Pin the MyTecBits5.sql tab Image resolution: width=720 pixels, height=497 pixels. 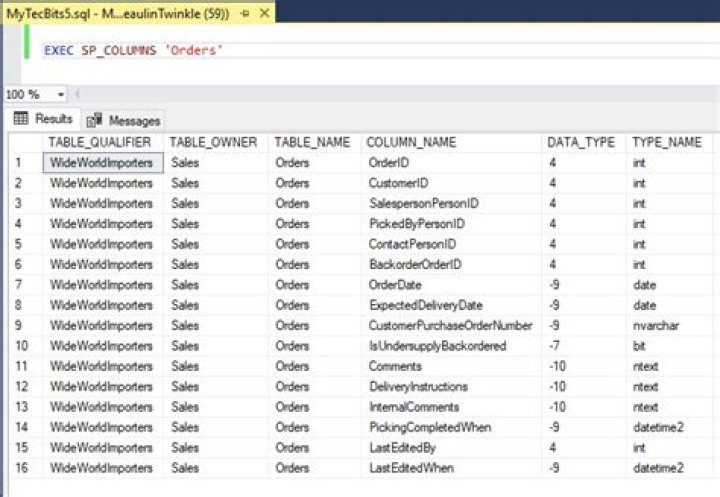245,14
